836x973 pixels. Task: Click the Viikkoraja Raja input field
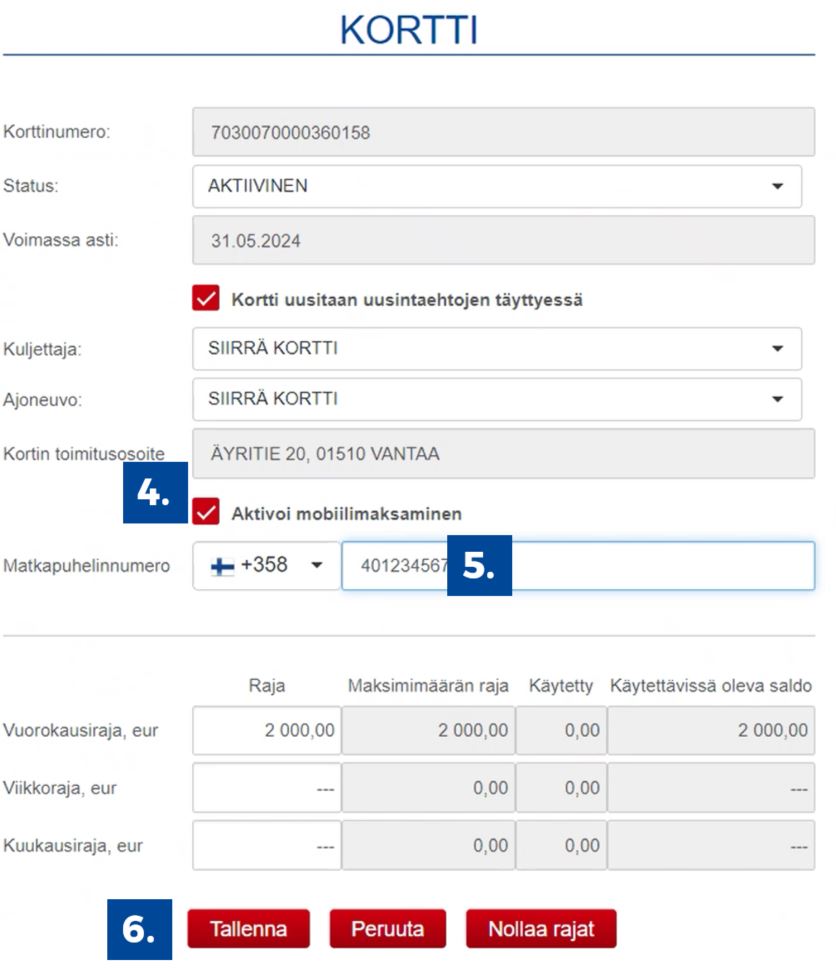(266, 788)
